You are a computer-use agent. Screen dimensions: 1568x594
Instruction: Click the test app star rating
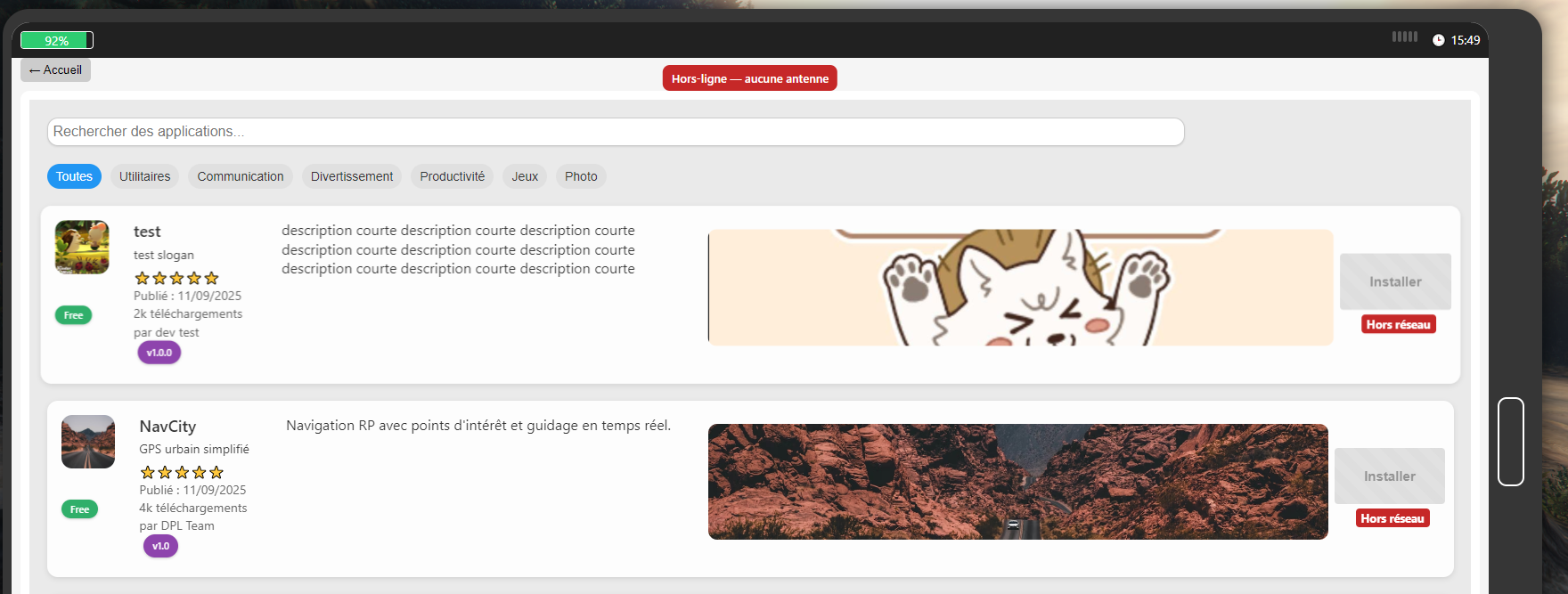(x=176, y=278)
